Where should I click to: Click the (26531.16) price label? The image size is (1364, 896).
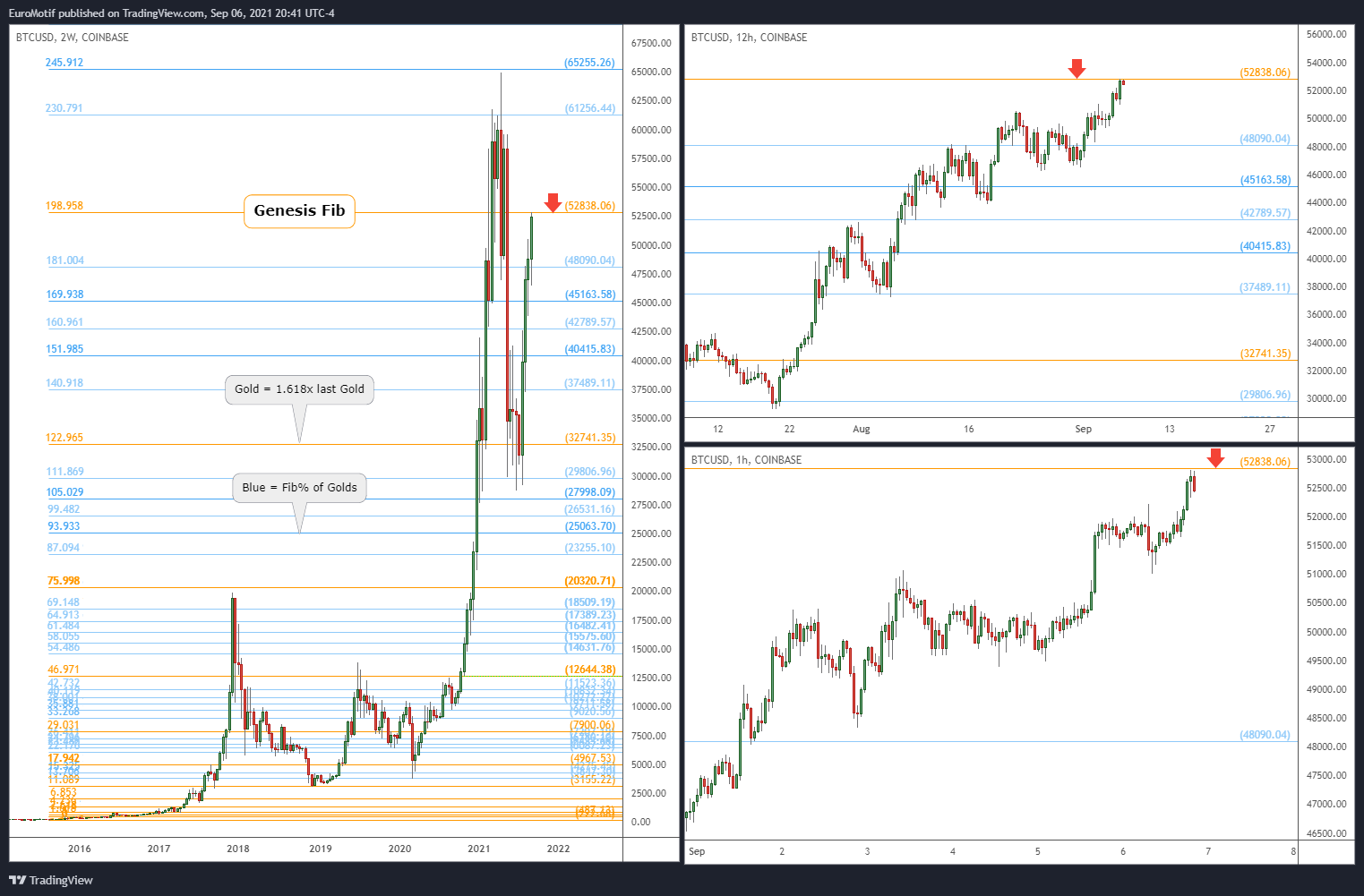pyautogui.click(x=590, y=509)
